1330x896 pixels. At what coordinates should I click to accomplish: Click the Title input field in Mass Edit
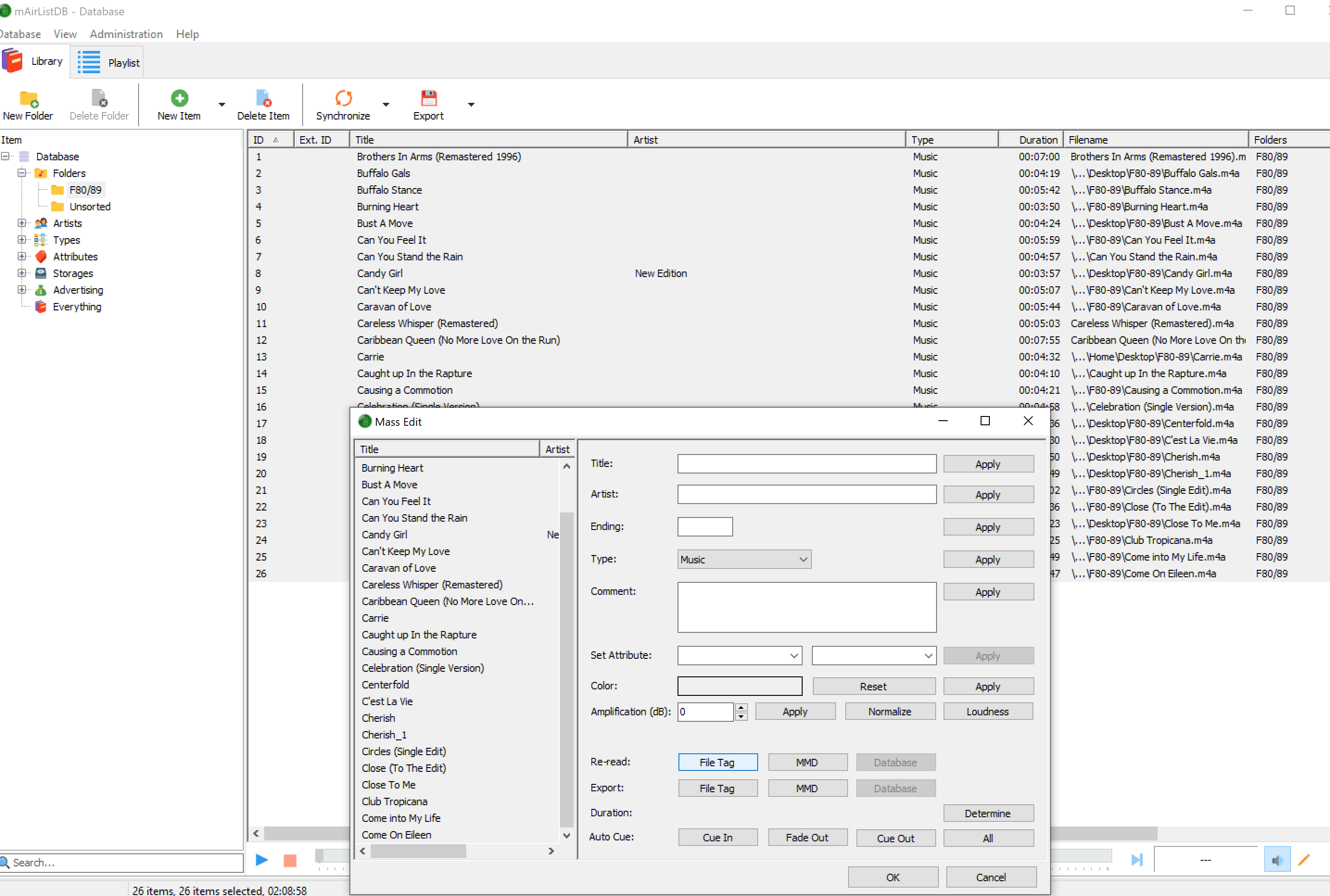click(806, 464)
